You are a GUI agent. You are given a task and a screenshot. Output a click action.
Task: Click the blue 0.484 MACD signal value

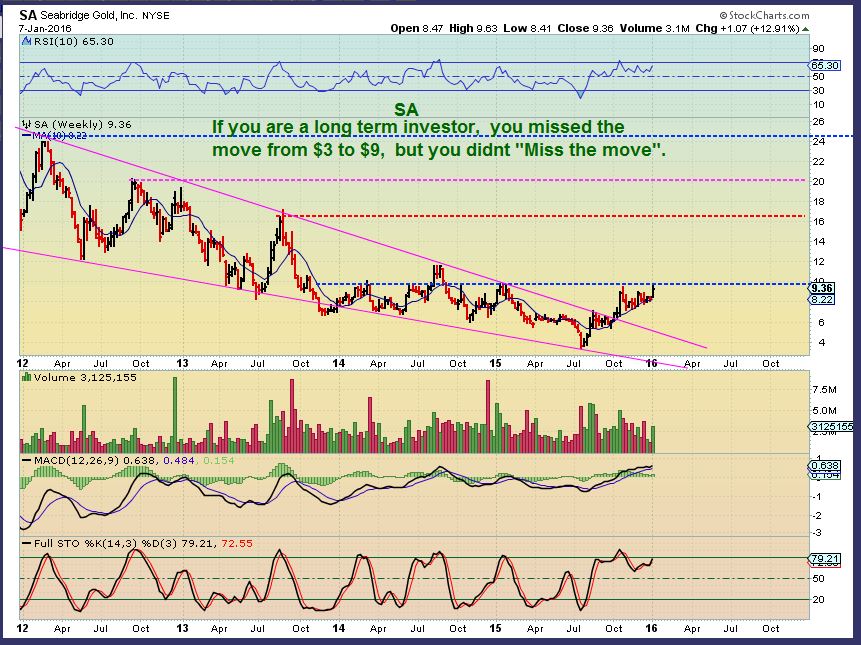click(178, 460)
